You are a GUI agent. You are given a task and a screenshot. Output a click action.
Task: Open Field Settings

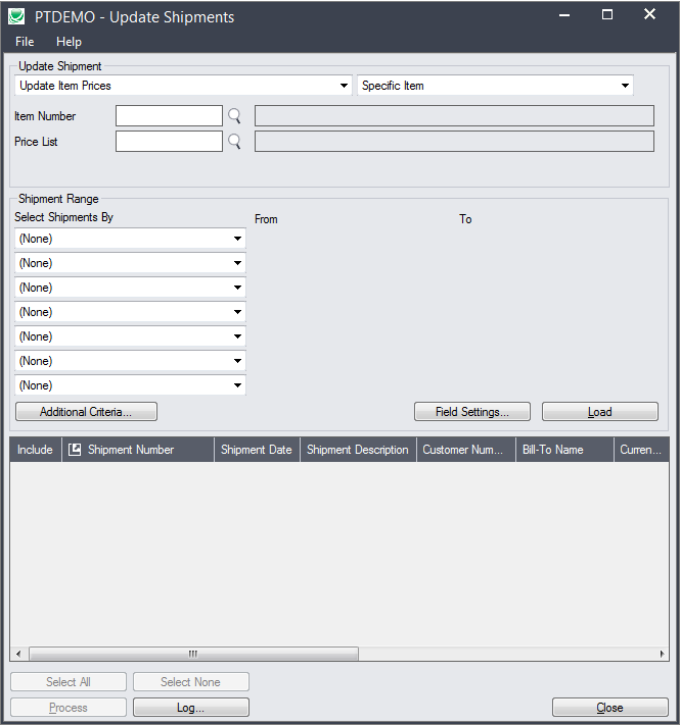point(472,412)
